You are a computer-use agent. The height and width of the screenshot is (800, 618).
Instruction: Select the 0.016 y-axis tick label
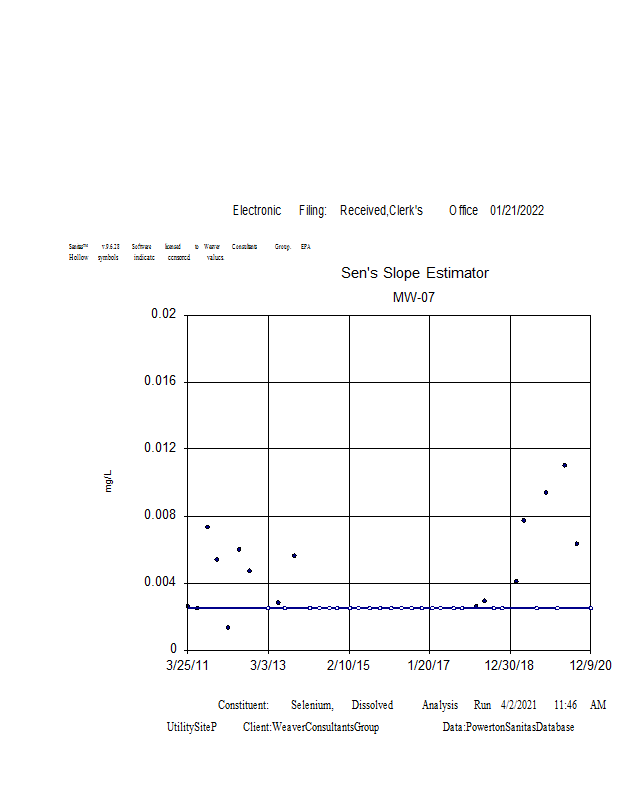(x=160, y=381)
